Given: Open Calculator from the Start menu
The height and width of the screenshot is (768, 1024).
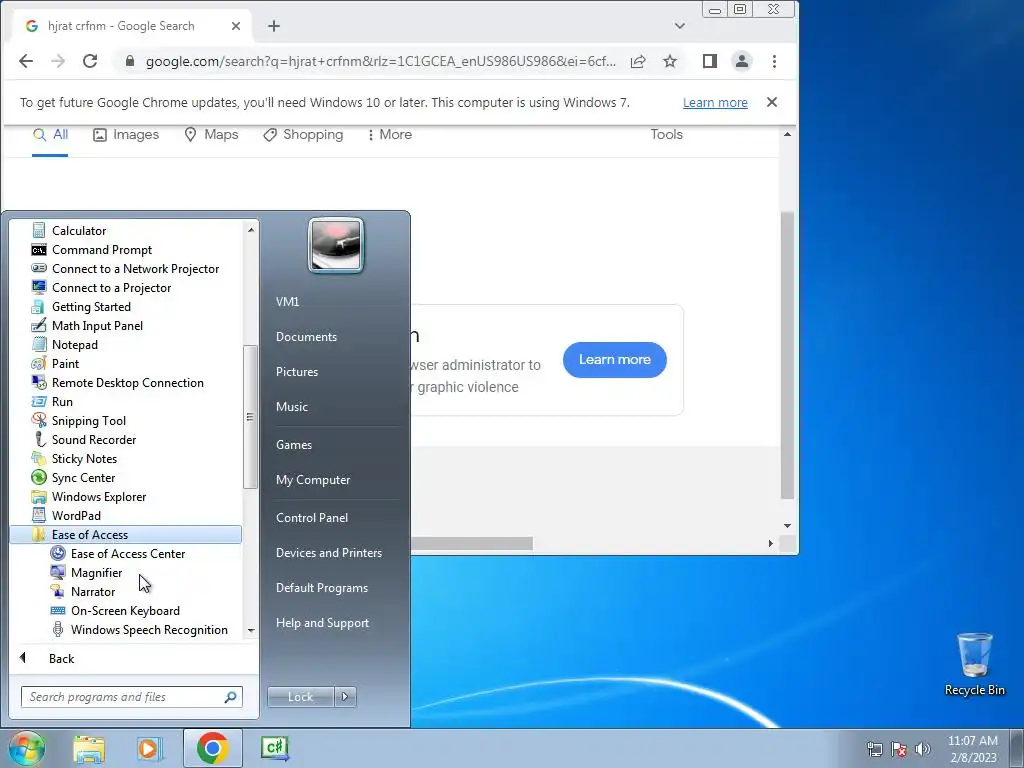Looking at the screenshot, I should [78, 231].
